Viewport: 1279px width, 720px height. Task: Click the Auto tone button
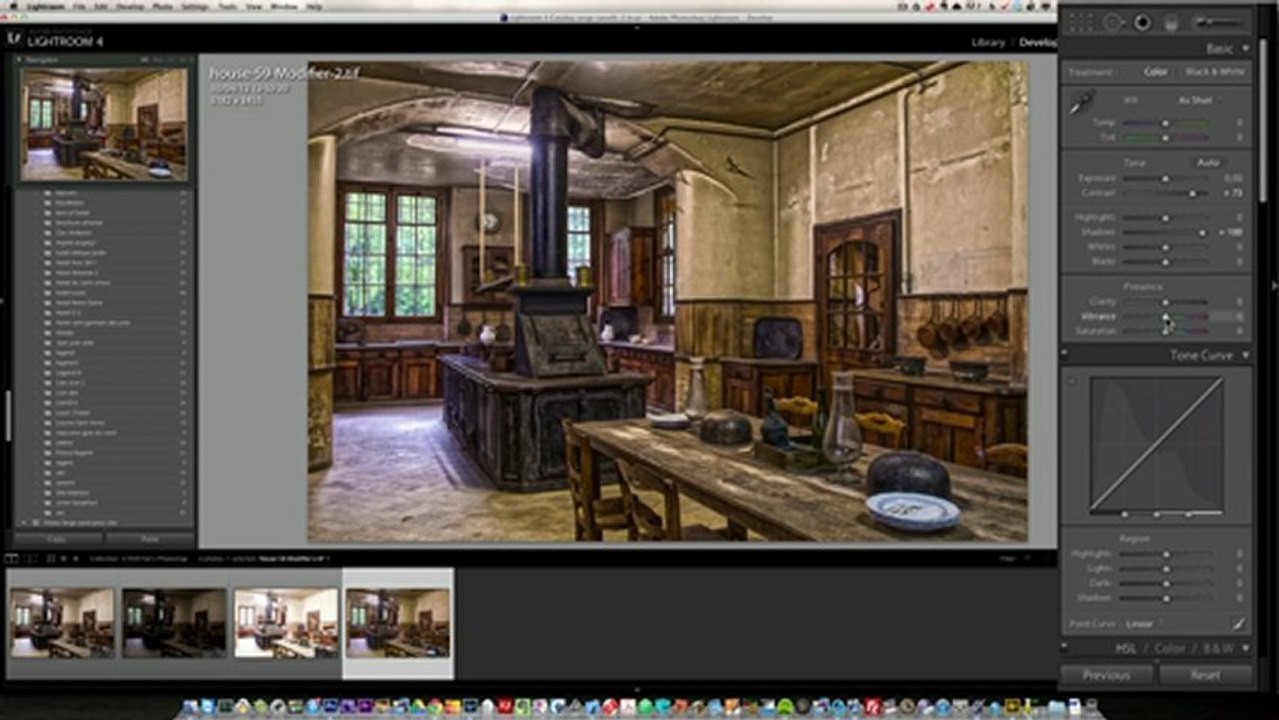coord(1209,162)
